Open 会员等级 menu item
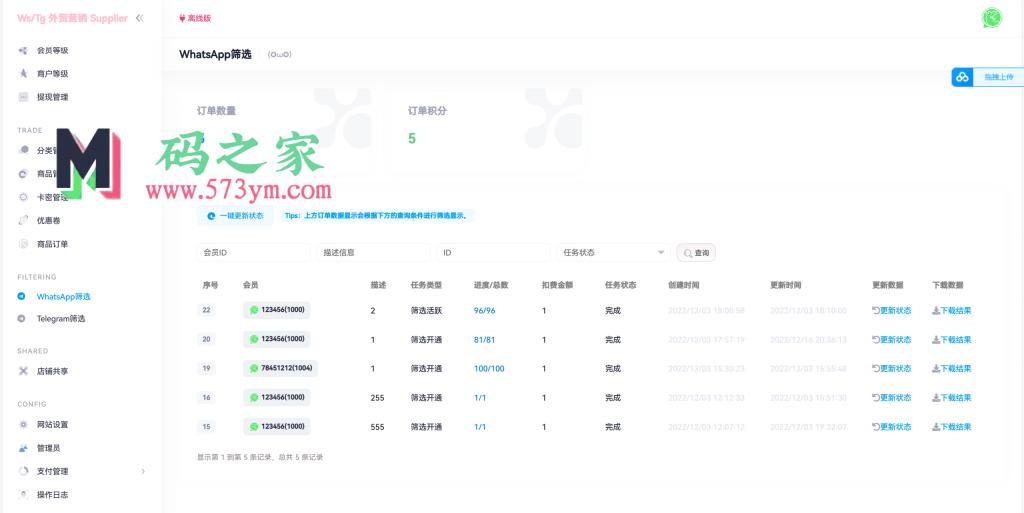The width and height of the screenshot is (1024, 513). click(x=52, y=50)
